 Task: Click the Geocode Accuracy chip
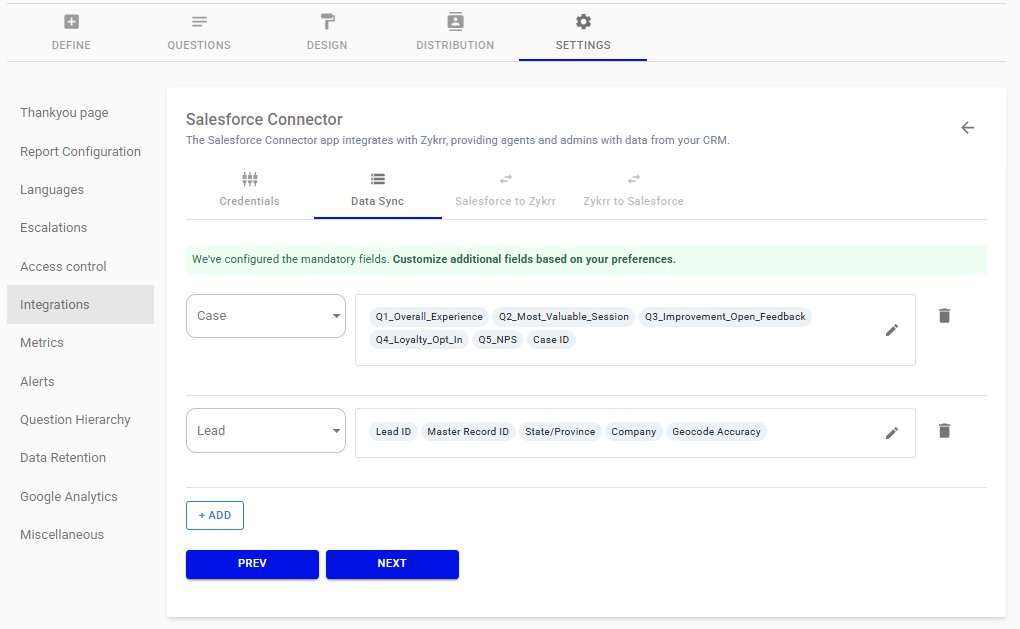[716, 432]
